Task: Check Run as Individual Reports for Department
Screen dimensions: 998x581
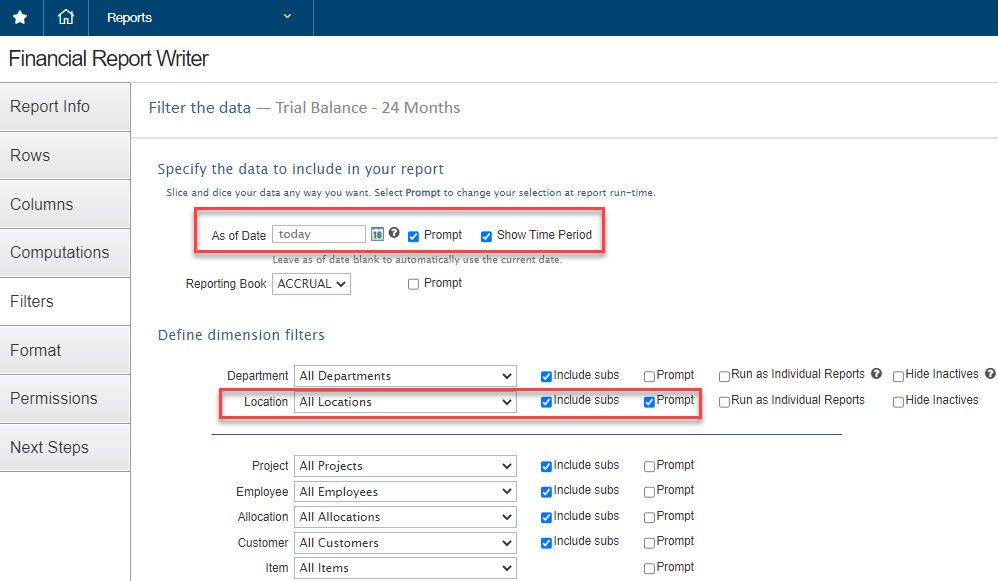Action: [724, 376]
